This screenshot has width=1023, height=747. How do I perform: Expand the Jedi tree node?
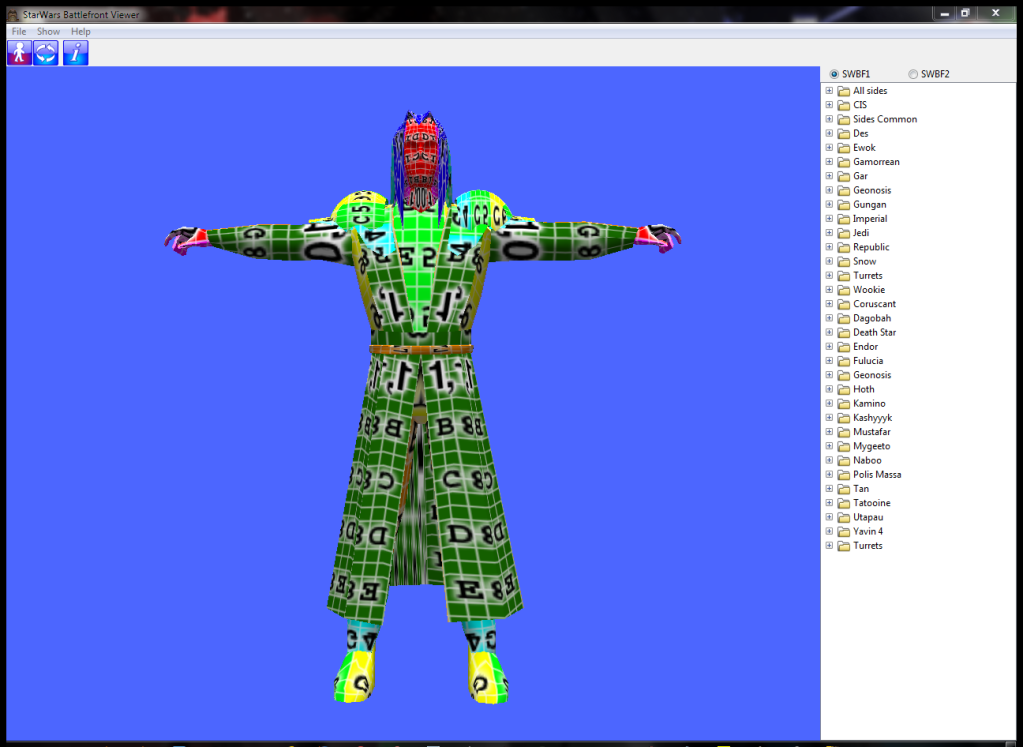point(829,233)
